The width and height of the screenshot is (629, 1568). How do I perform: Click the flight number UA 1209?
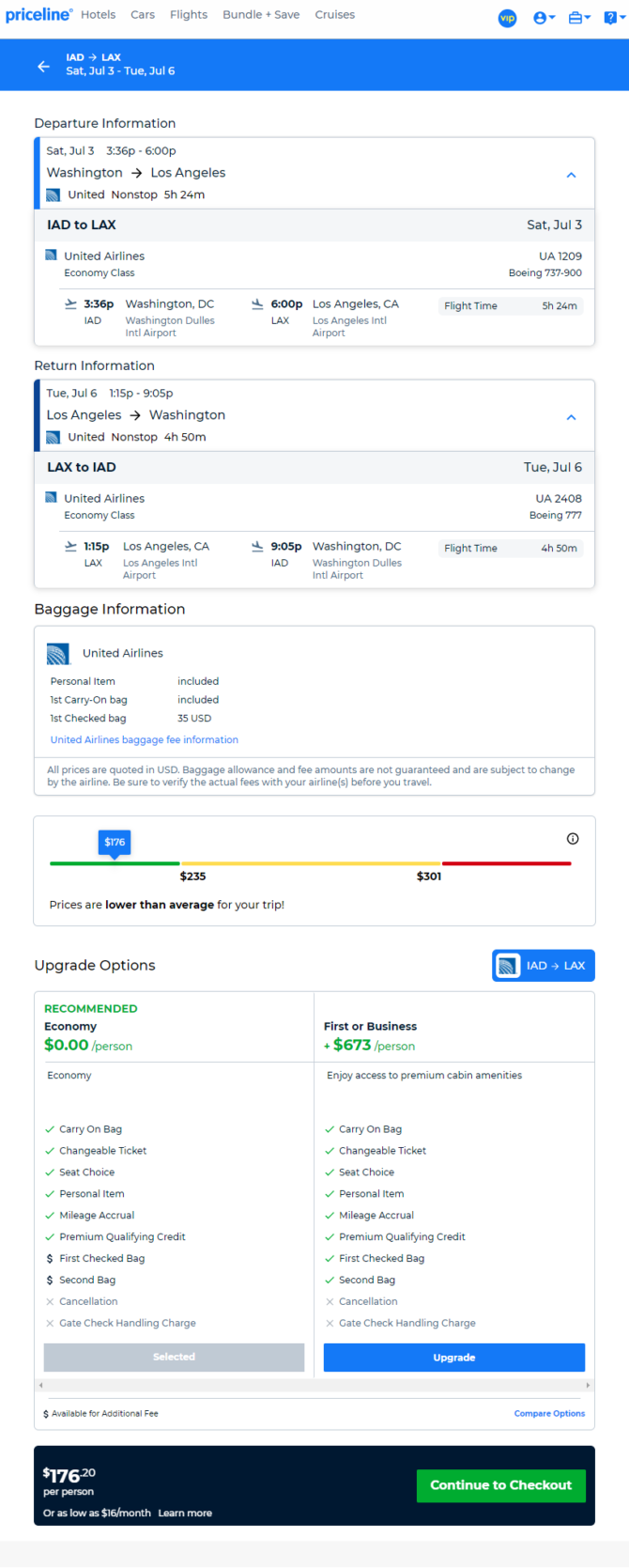click(x=560, y=256)
